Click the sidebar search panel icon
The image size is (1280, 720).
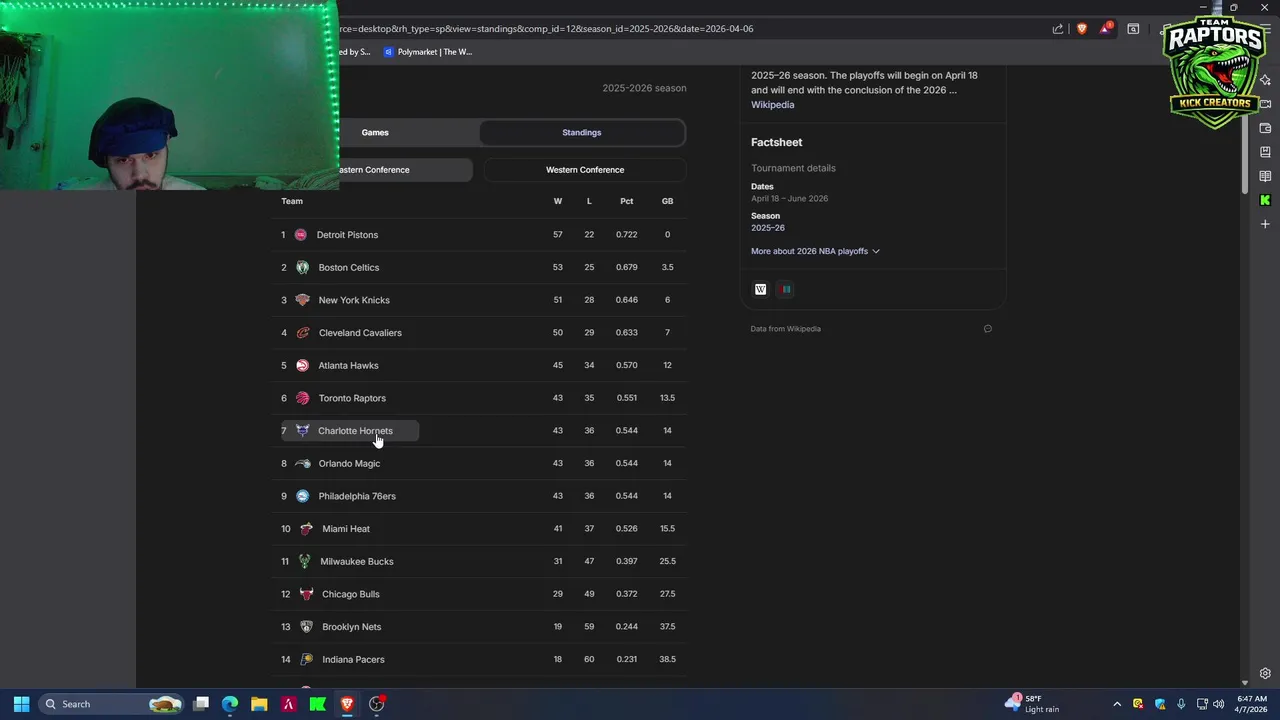1133,29
